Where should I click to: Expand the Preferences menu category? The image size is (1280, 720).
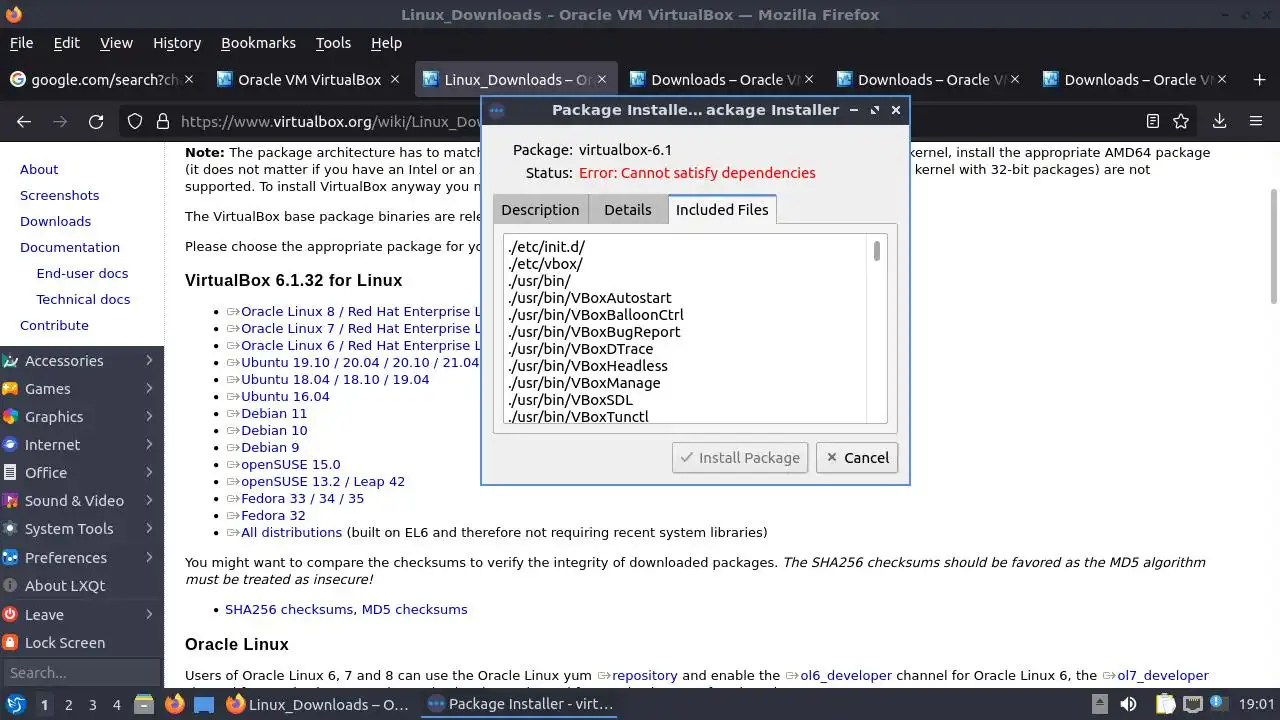pyautogui.click(x=80, y=557)
